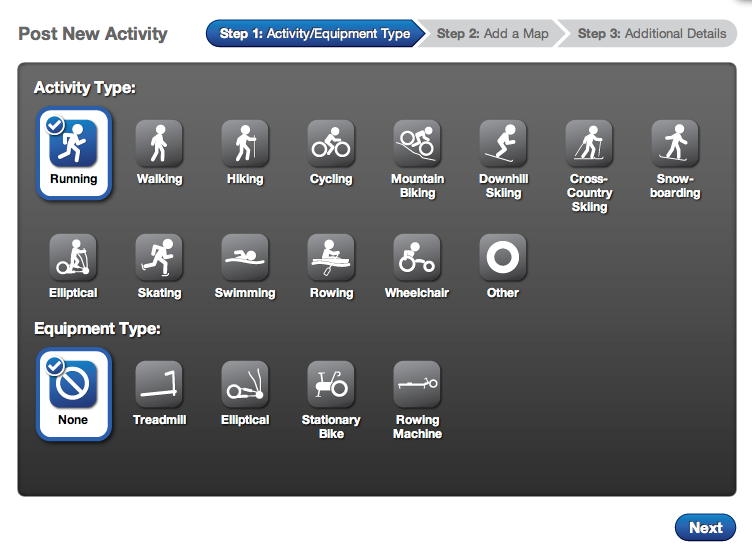Click the Activity Type: label
This screenshot has width=752, height=554.
point(85,88)
